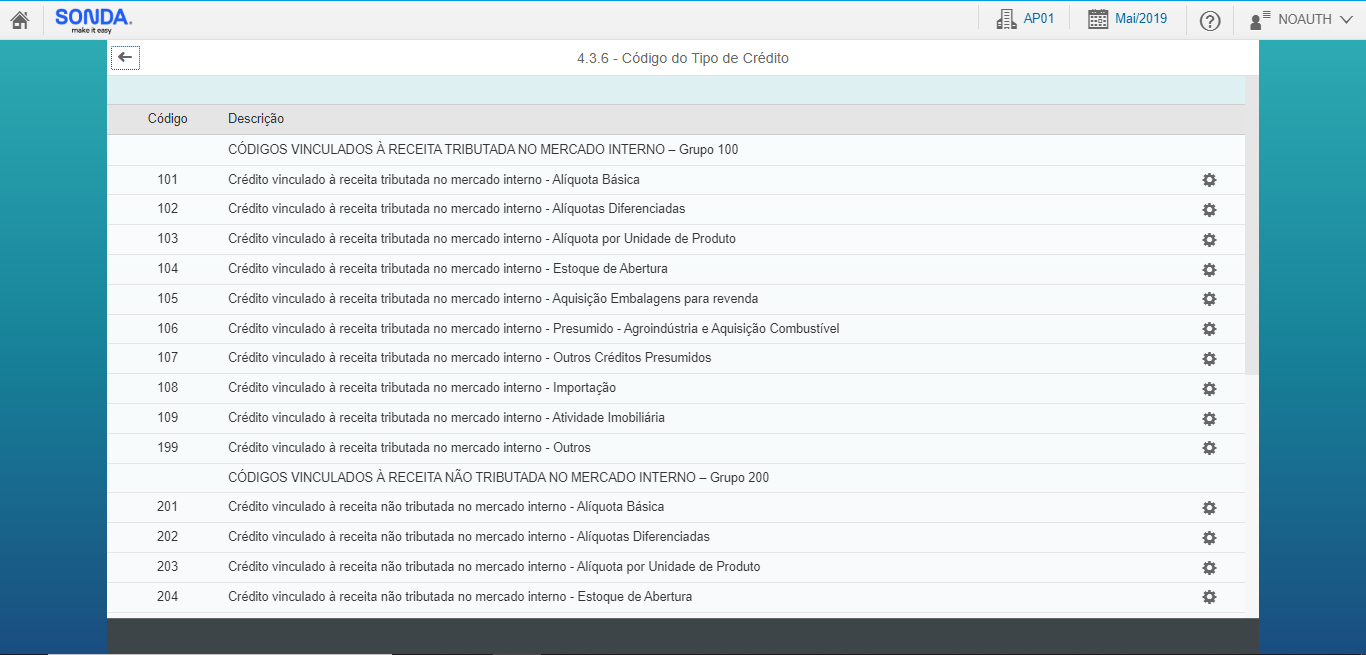Open gear settings for code 201
The image size is (1366, 655).
(1209, 508)
